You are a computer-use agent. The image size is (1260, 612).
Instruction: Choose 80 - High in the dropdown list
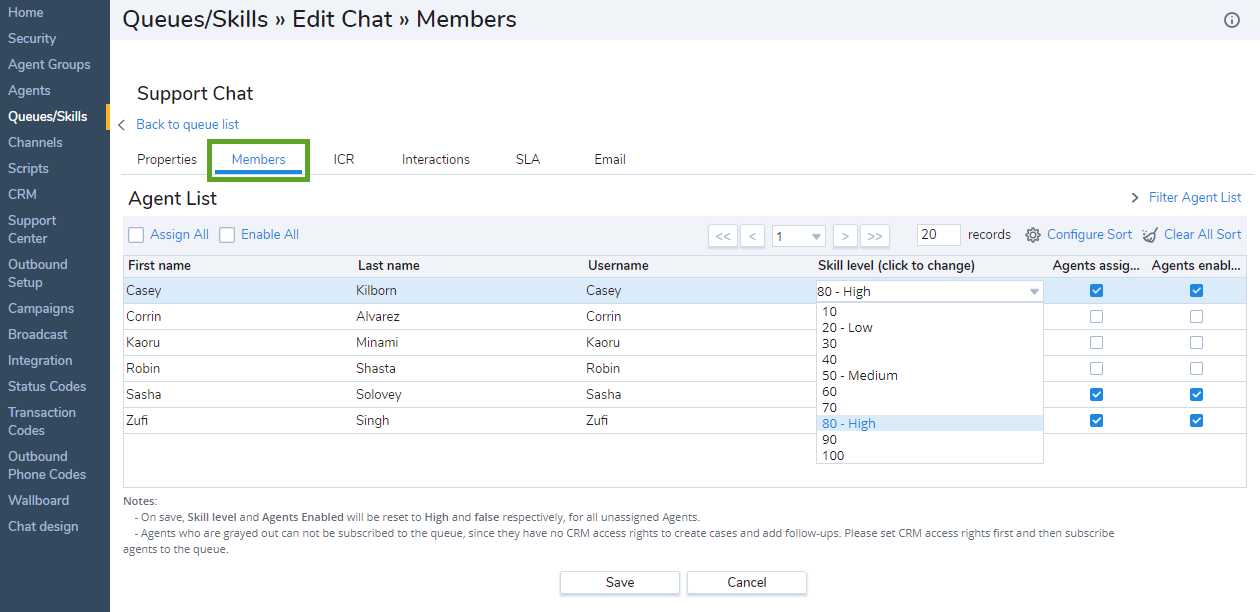tap(930, 424)
